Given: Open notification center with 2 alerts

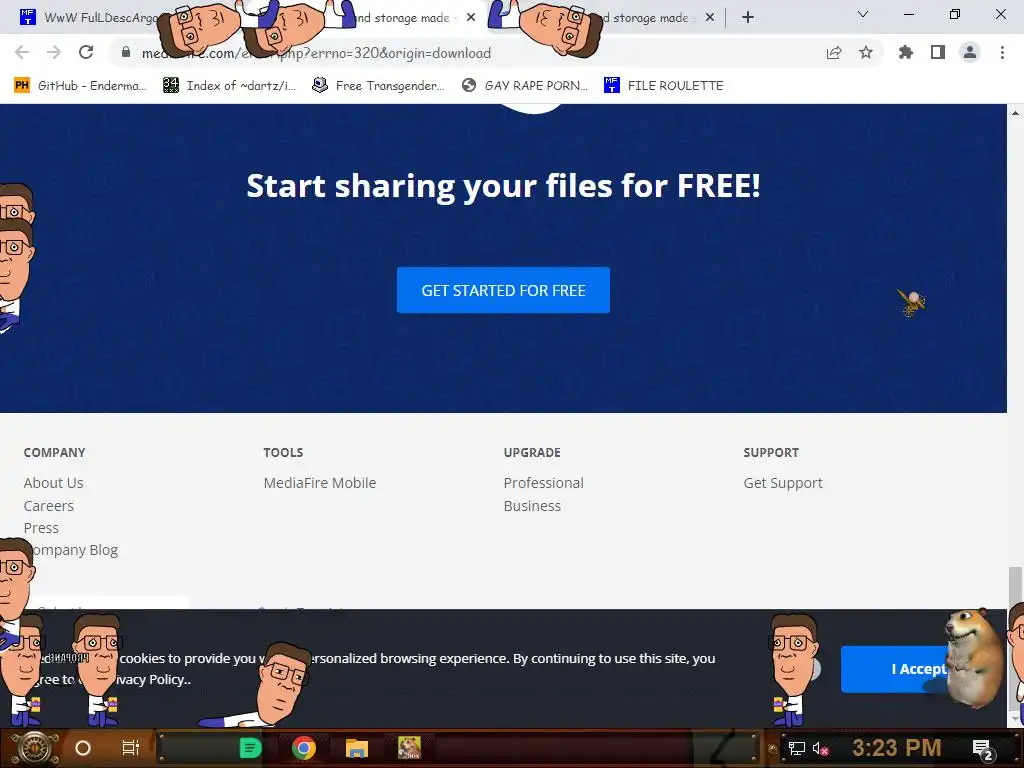Looking at the screenshot, I should 982,749.
